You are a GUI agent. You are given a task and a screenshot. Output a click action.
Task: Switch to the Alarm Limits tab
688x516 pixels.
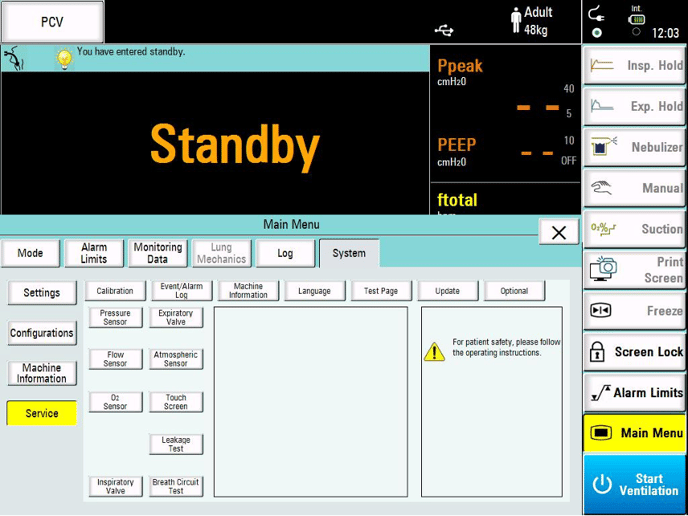94,253
